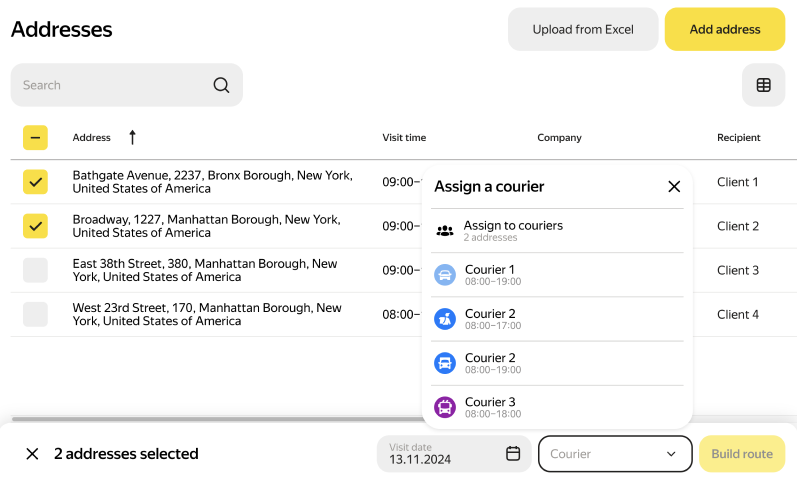Open the table columns settings icon

click(763, 85)
